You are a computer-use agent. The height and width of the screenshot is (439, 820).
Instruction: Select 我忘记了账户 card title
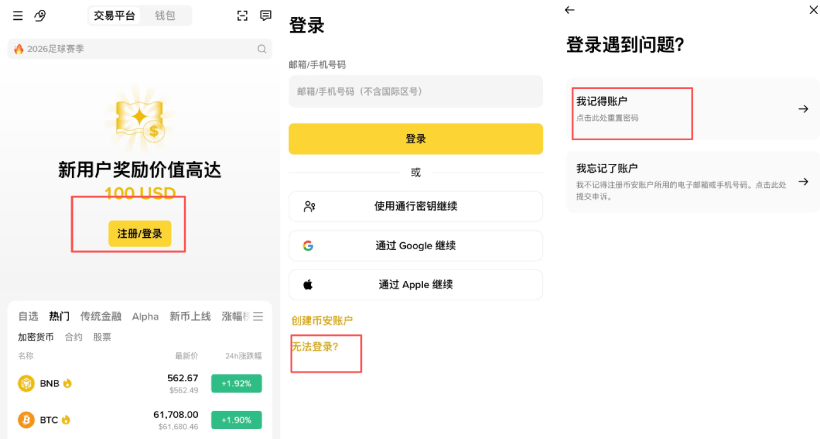point(607,168)
